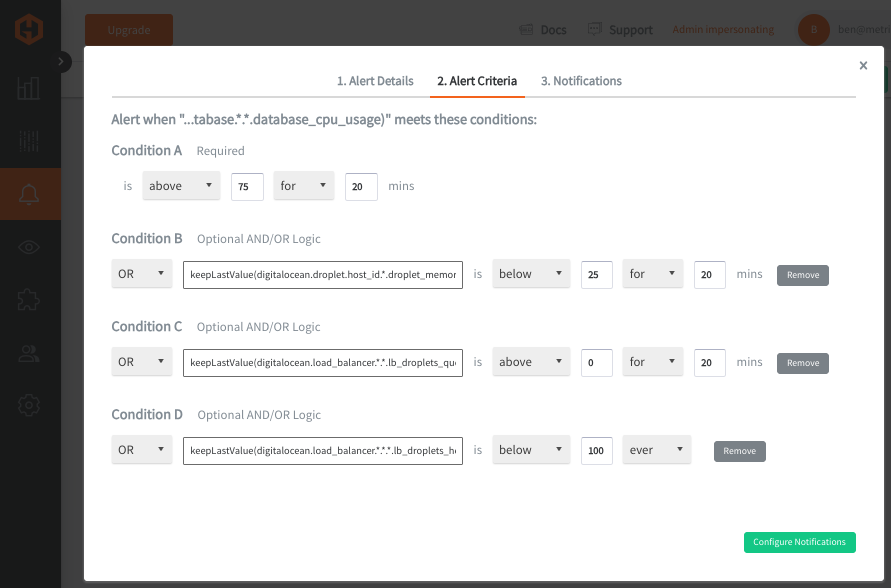Screen dimensions: 891x588
Task: Open Condition C 'above' comparison dropdown
Action: click(531, 362)
